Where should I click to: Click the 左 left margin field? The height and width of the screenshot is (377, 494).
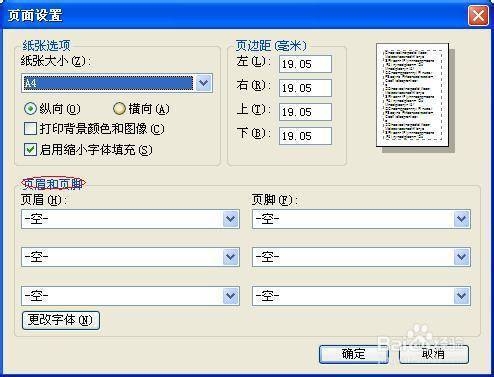(x=305, y=64)
